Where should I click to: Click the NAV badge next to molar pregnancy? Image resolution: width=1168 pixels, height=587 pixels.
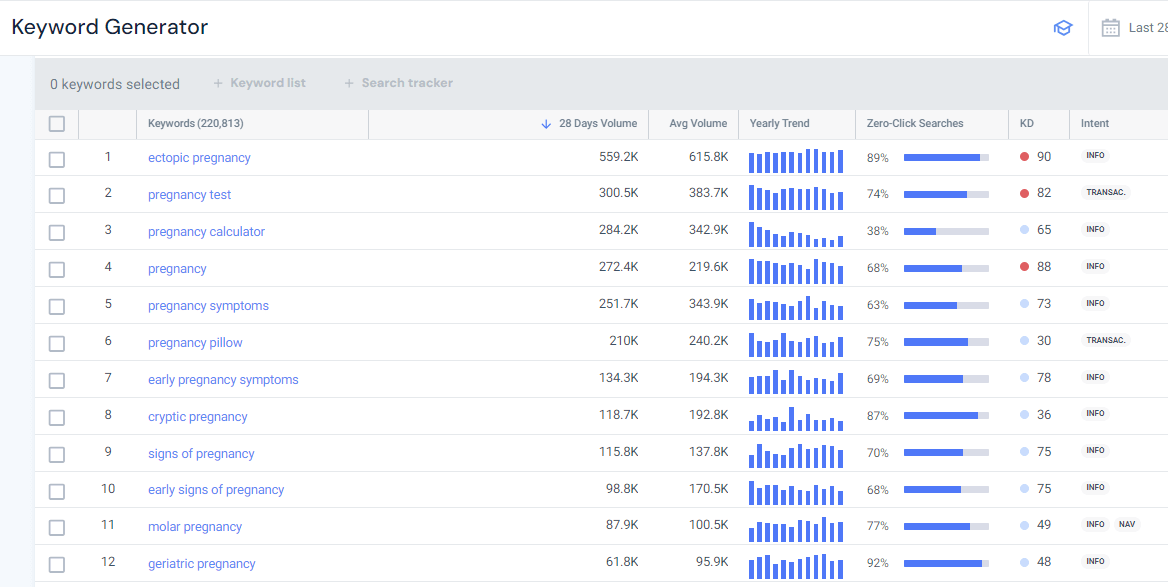(1126, 523)
